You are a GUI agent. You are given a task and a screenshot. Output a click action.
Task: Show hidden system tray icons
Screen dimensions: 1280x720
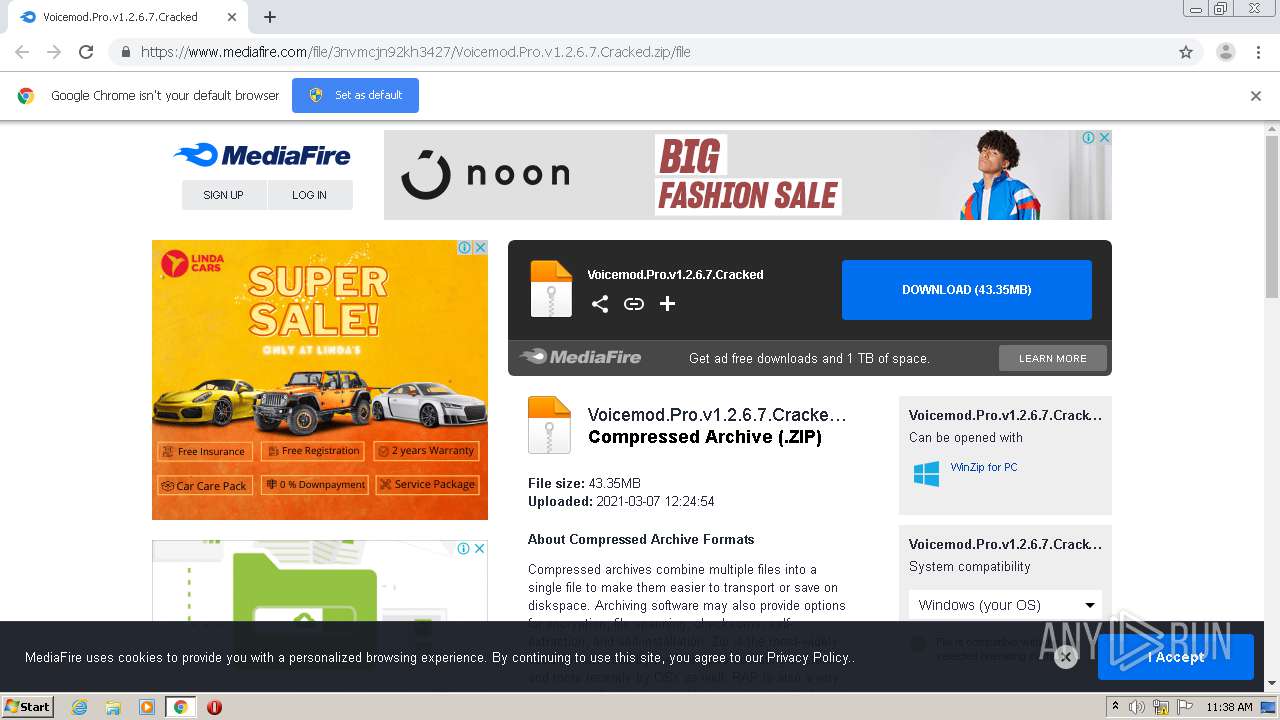click(x=1116, y=707)
